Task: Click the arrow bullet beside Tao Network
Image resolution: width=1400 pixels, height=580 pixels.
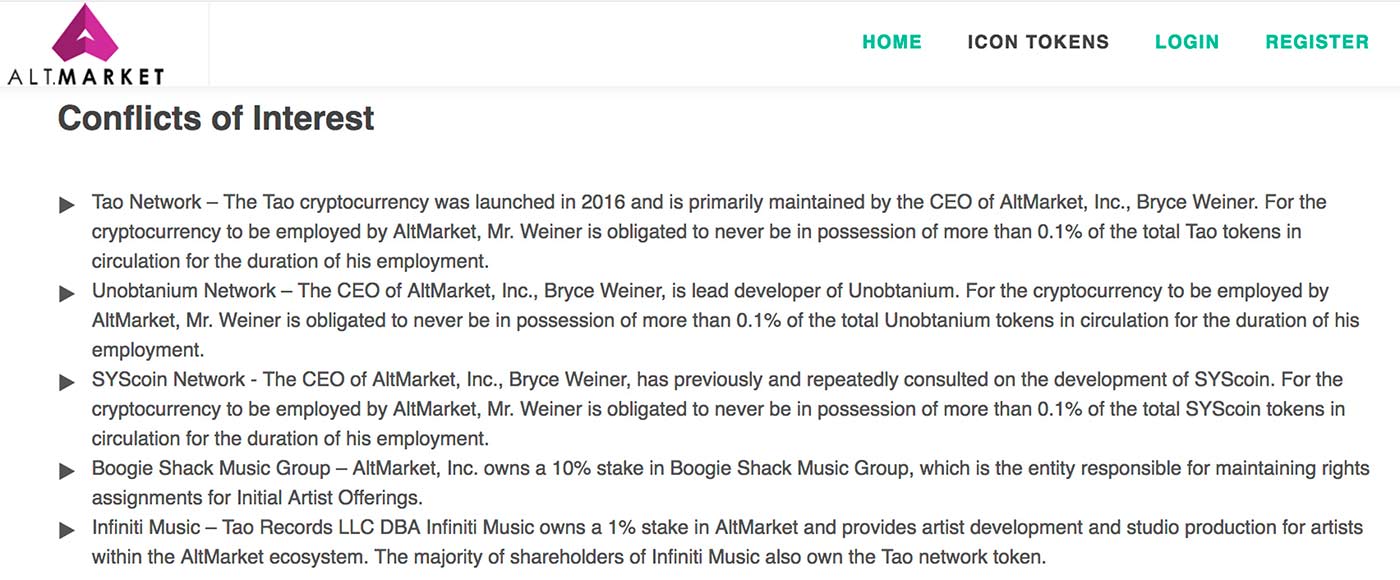Action: click(x=67, y=205)
